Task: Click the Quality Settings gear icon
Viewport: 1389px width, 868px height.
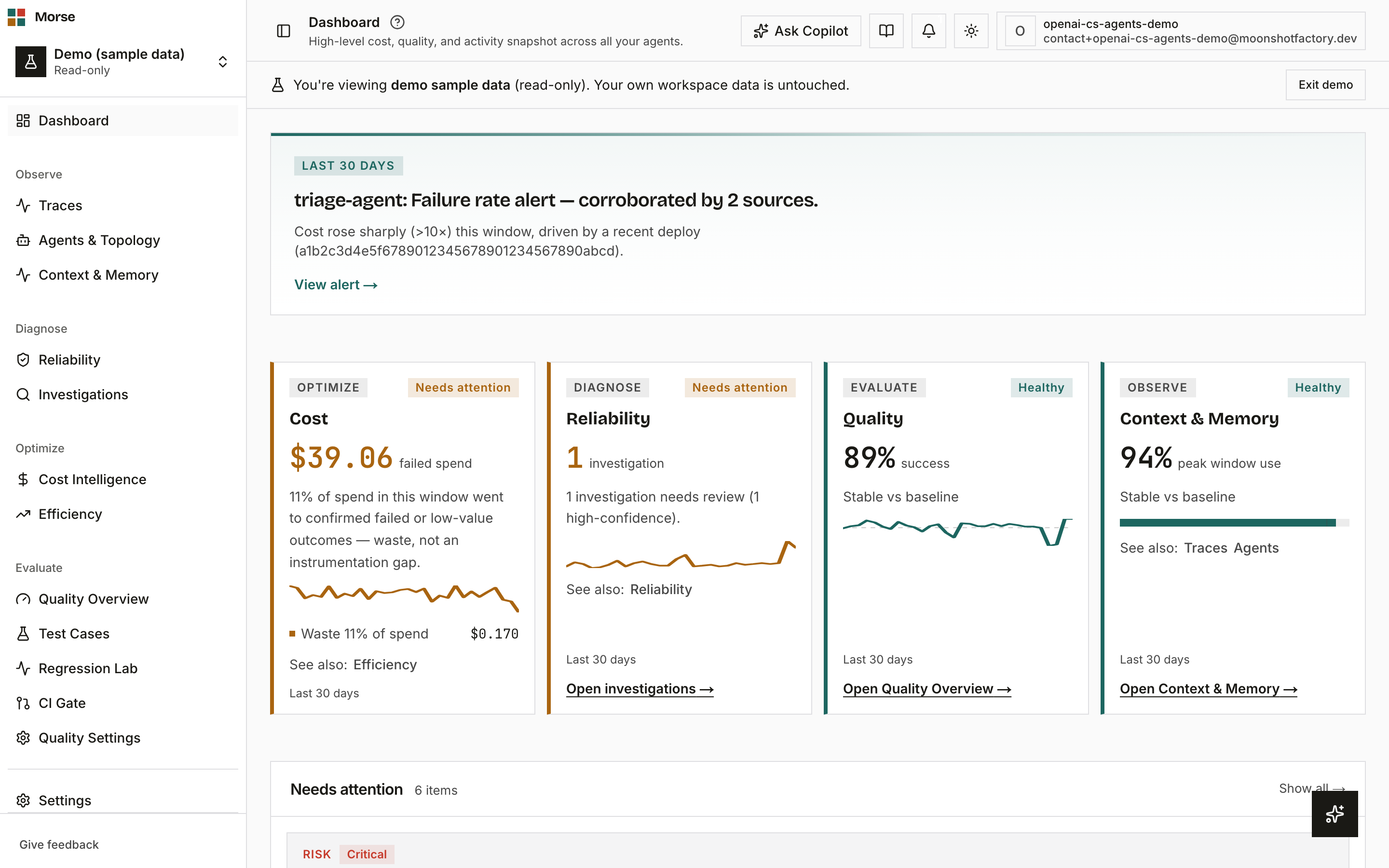Action: click(x=23, y=738)
